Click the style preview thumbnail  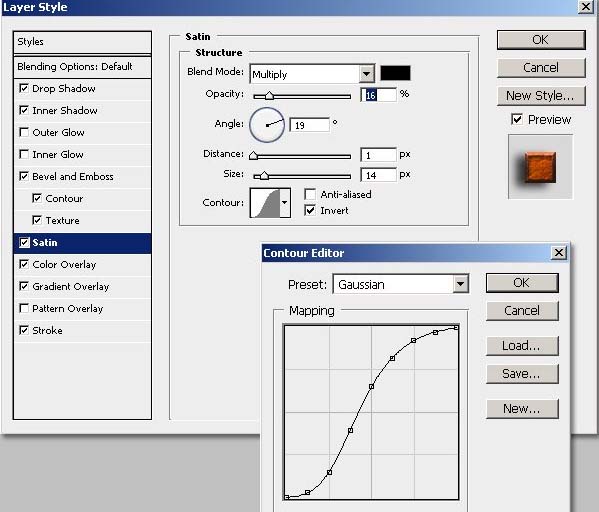tap(540, 167)
